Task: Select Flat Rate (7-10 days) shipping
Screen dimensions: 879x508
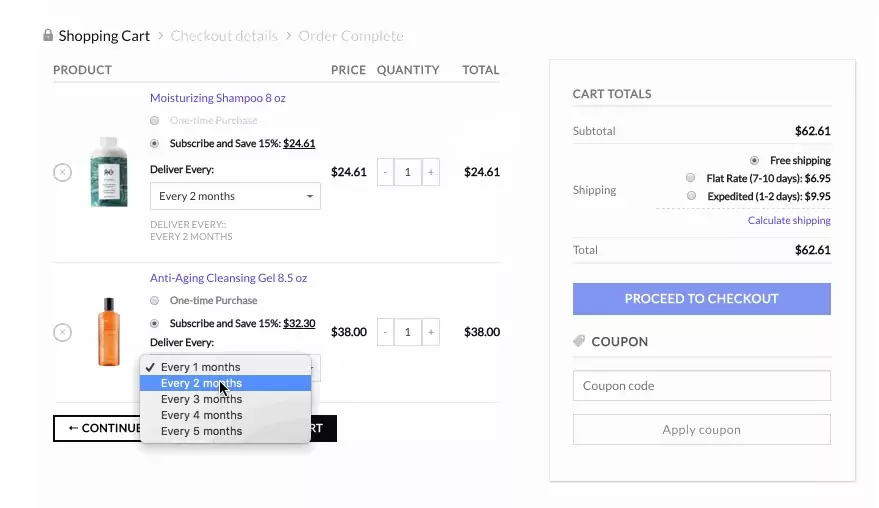Action: pyautogui.click(x=691, y=178)
